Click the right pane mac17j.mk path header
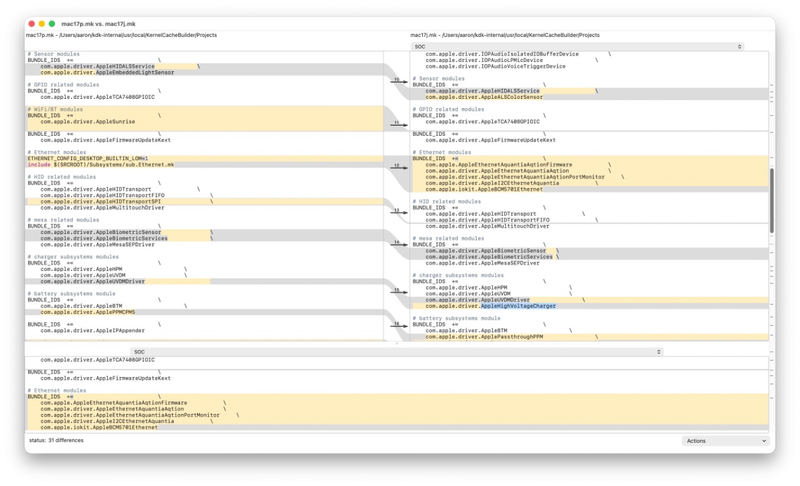This screenshot has width=800, height=486. tap(505, 35)
